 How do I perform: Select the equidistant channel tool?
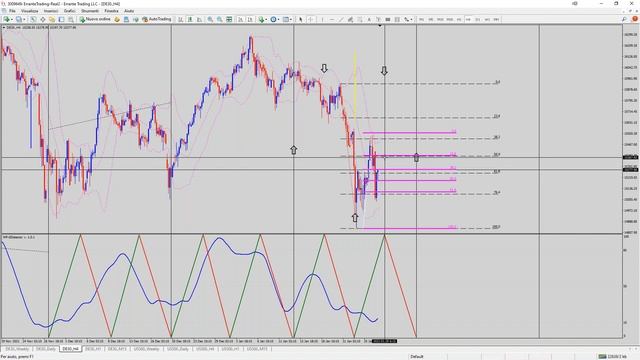(350, 19)
